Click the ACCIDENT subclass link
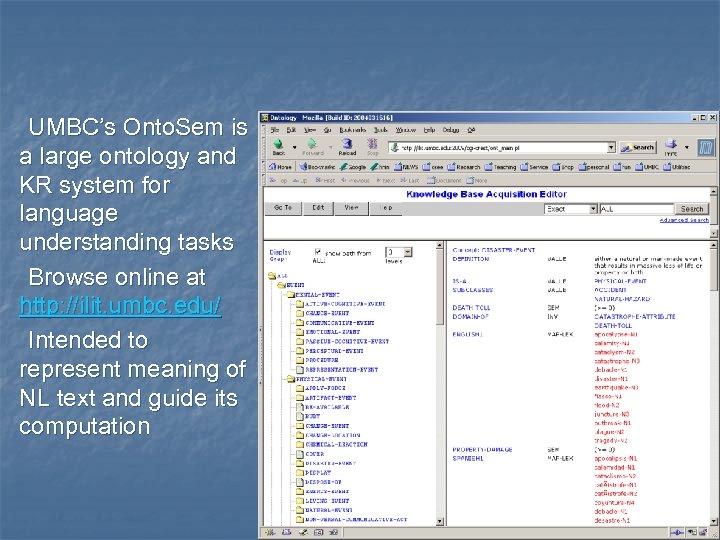The width and height of the screenshot is (720, 540). click(x=610, y=290)
